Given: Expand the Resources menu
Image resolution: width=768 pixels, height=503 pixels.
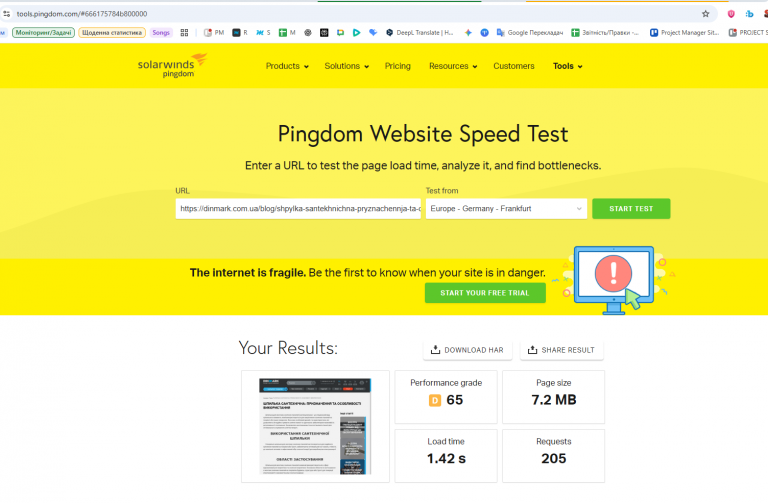Looking at the screenshot, I should [x=453, y=66].
